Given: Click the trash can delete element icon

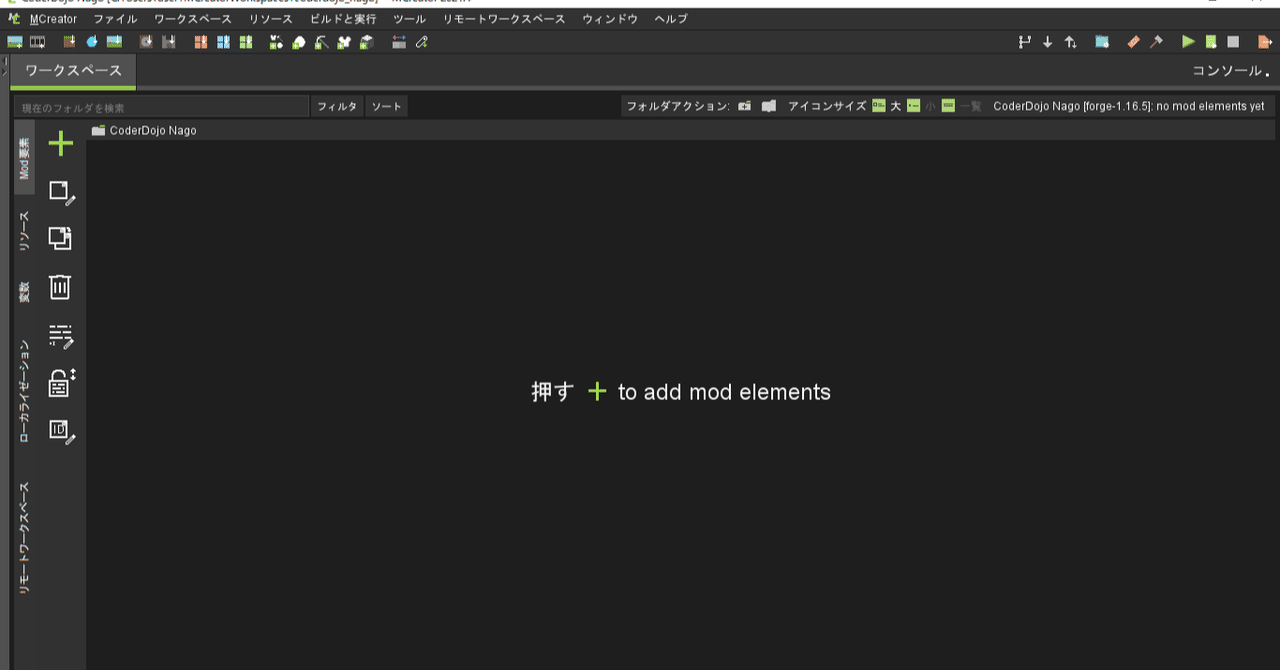Looking at the screenshot, I should pos(61,287).
